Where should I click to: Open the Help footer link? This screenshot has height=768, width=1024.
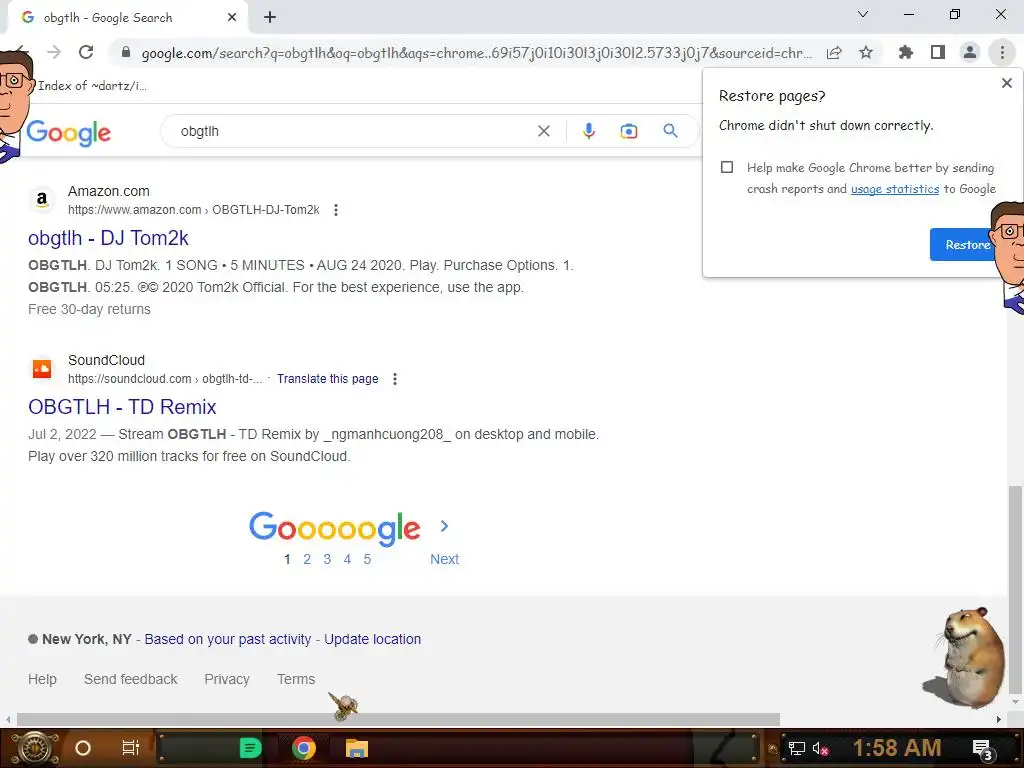coord(42,679)
